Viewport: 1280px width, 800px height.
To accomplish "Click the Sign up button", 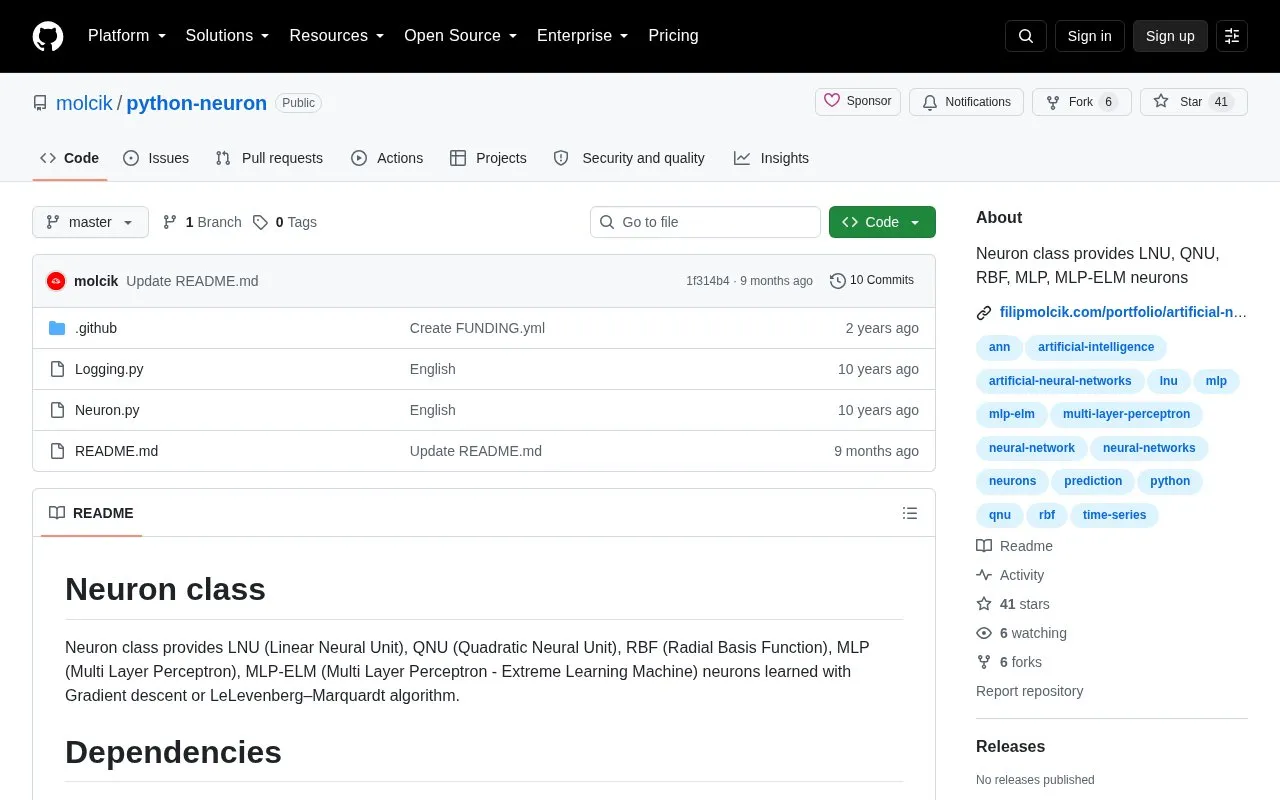I will pos(1170,36).
